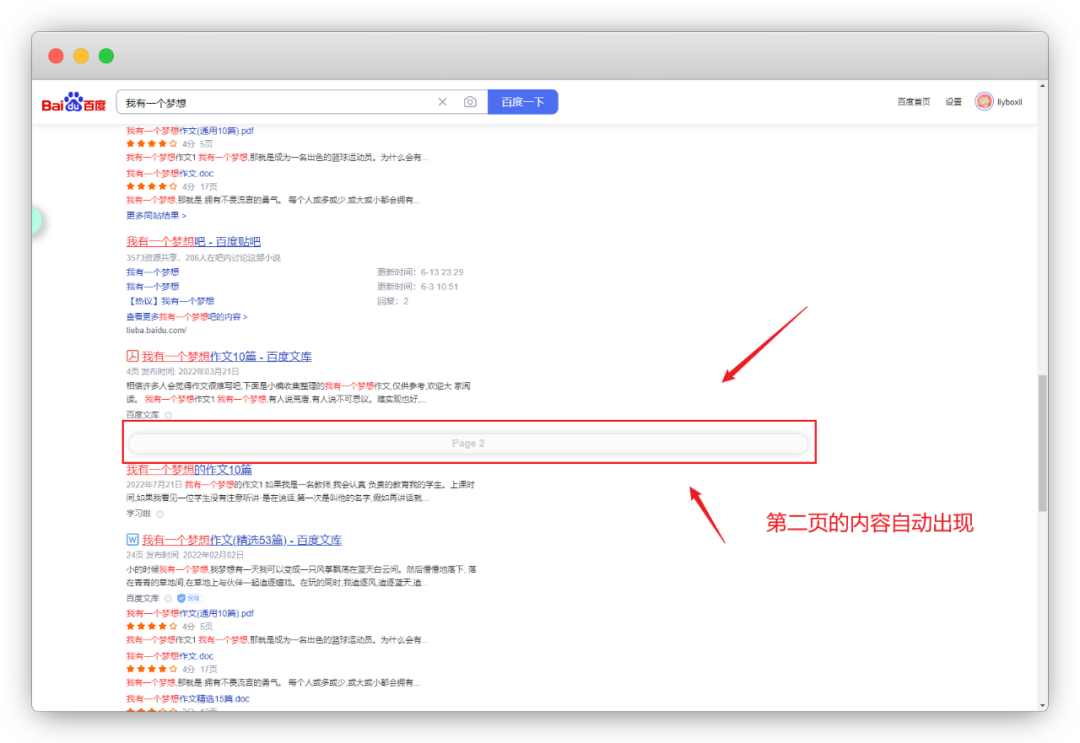This screenshot has width=1080, height=743.
Task: Open the 【热议】我有一个梦想 post
Action: click(x=170, y=301)
